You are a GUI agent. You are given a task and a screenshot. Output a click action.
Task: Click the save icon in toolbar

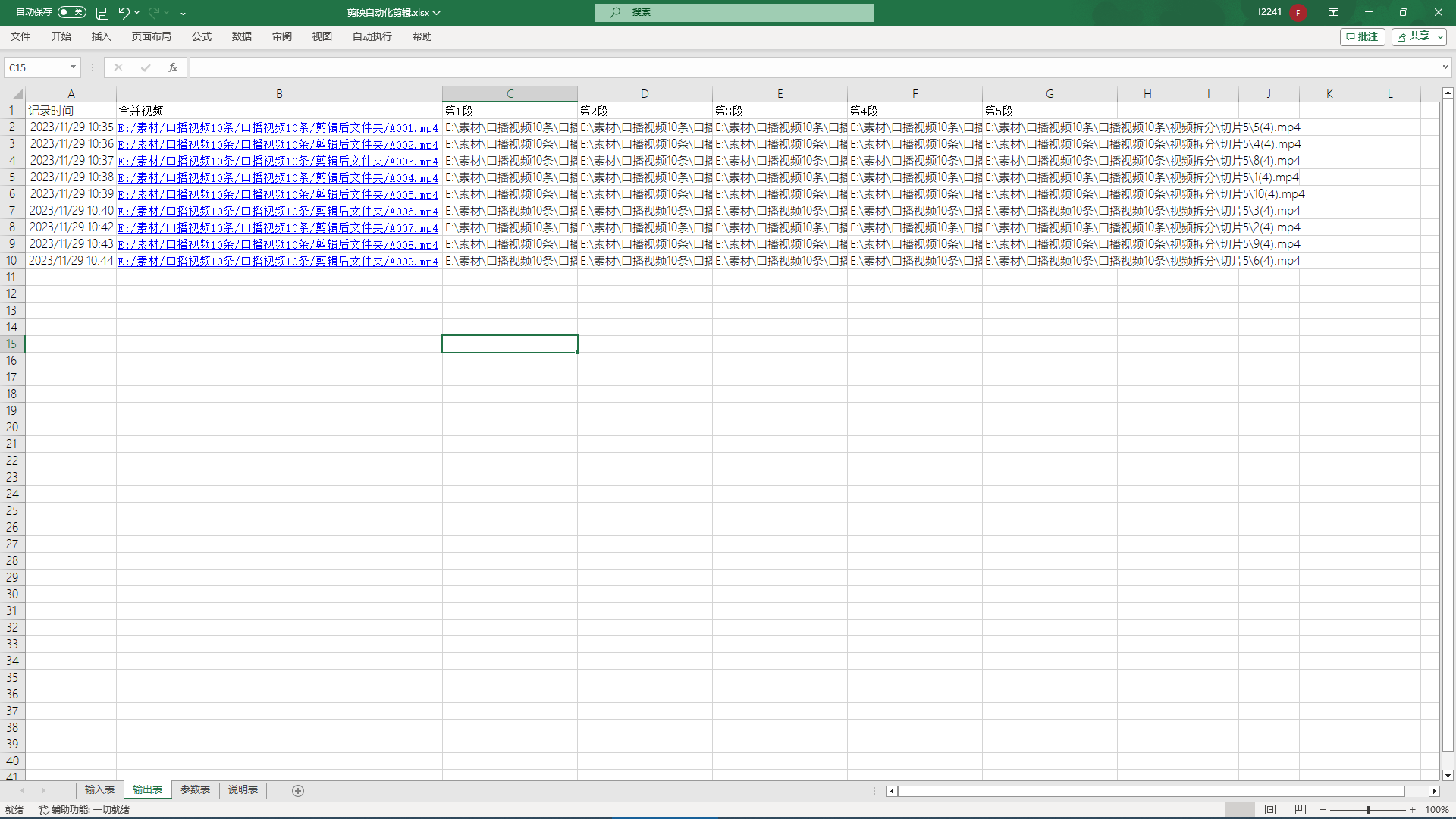[x=103, y=12]
